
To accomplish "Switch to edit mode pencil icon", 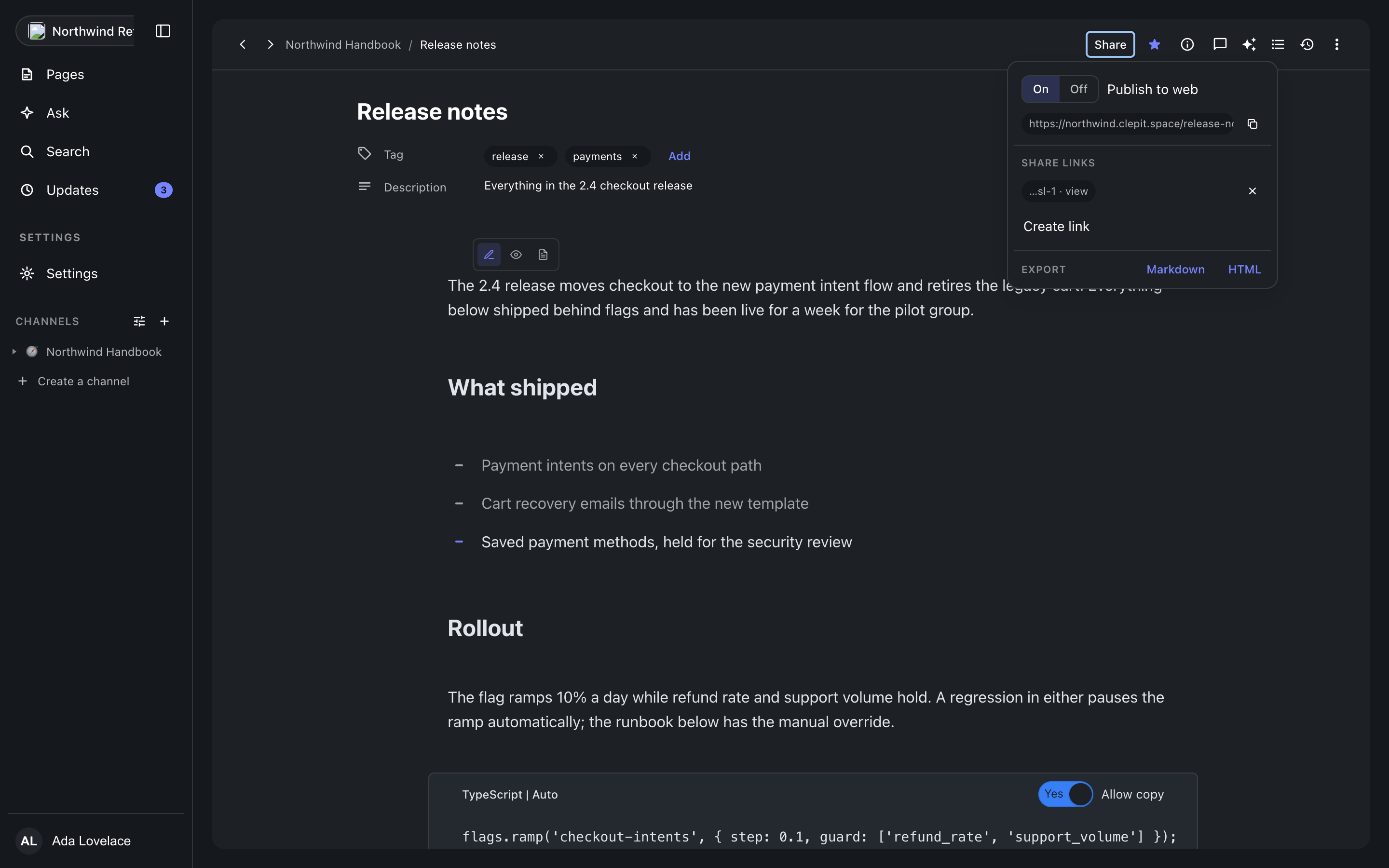I will coord(489,254).
